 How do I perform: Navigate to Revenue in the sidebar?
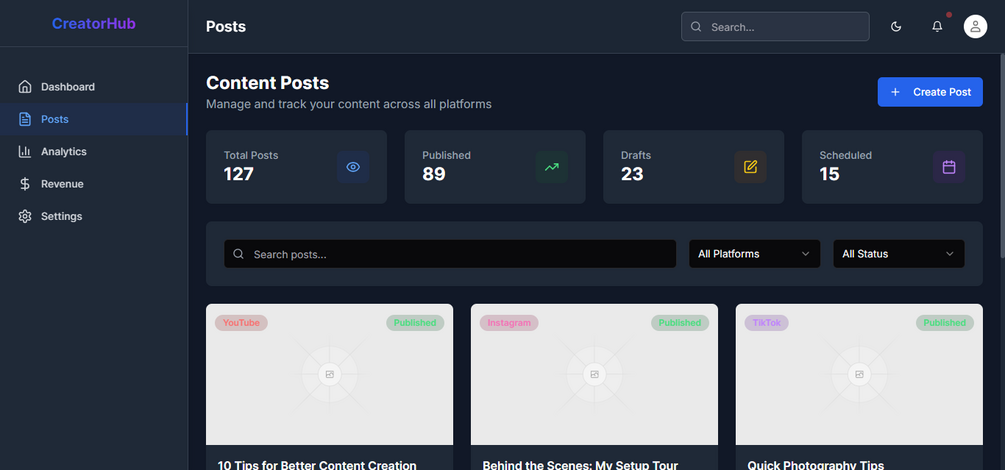click(62, 184)
